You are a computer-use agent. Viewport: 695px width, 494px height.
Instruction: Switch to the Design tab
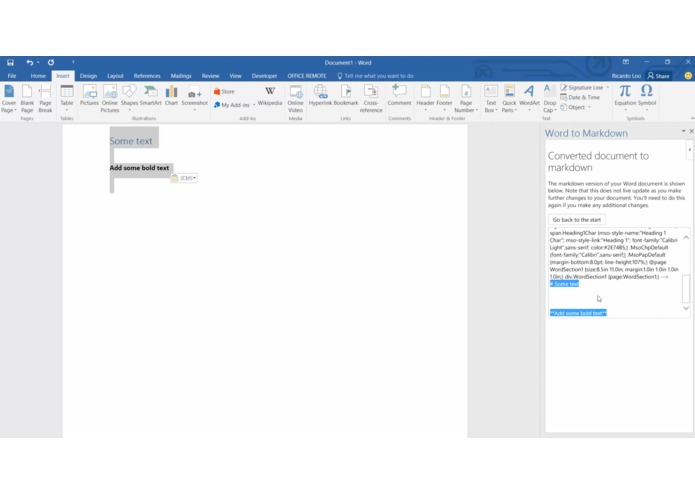[88, 76]
